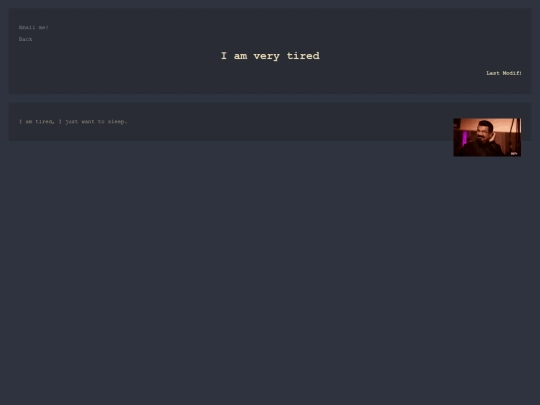Click the letter "I" starting the heading
Viewport: 540px width, 405px height.
[x=224, y=55]
